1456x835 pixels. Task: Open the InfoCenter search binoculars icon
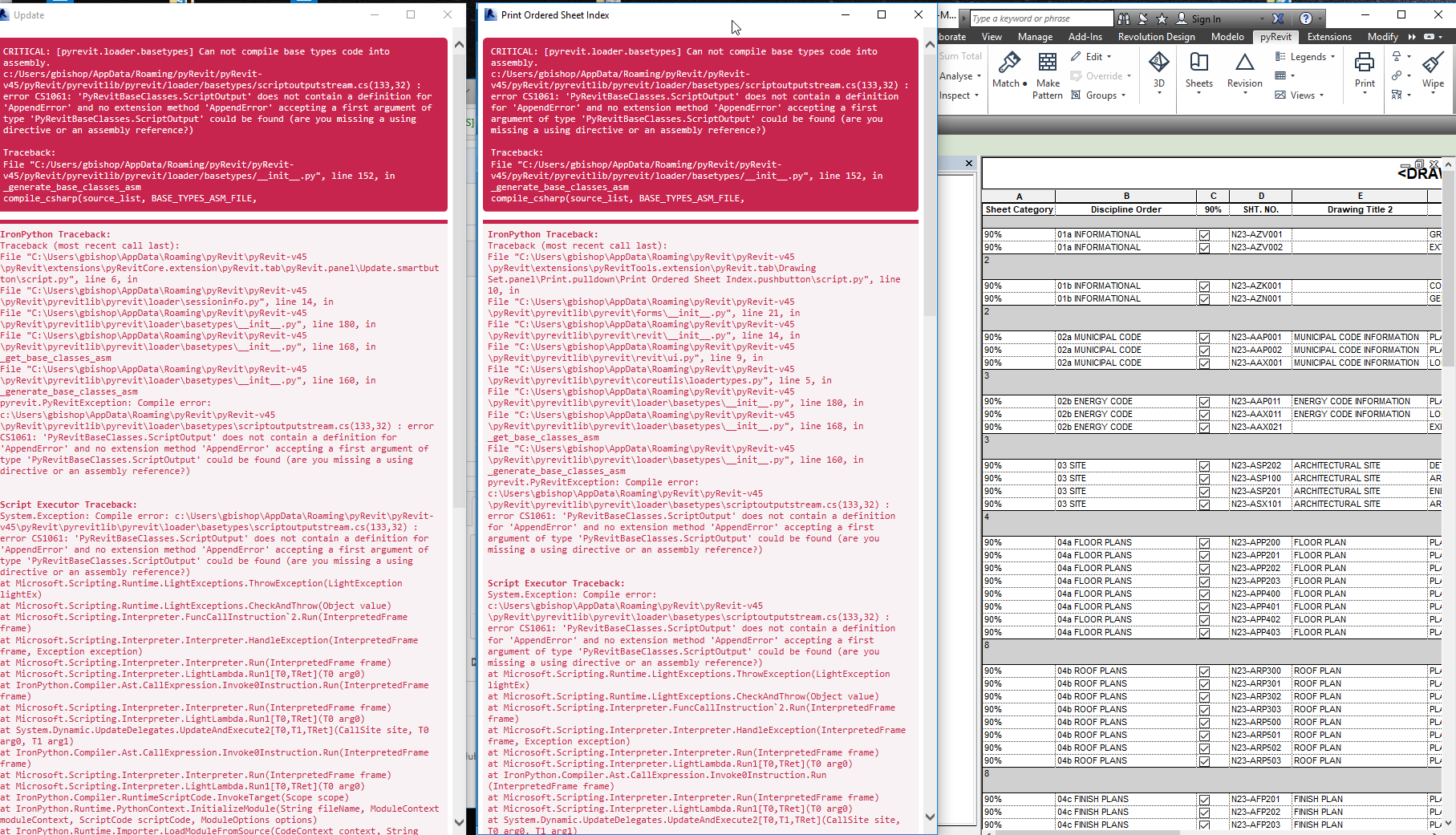[1123, 18]
